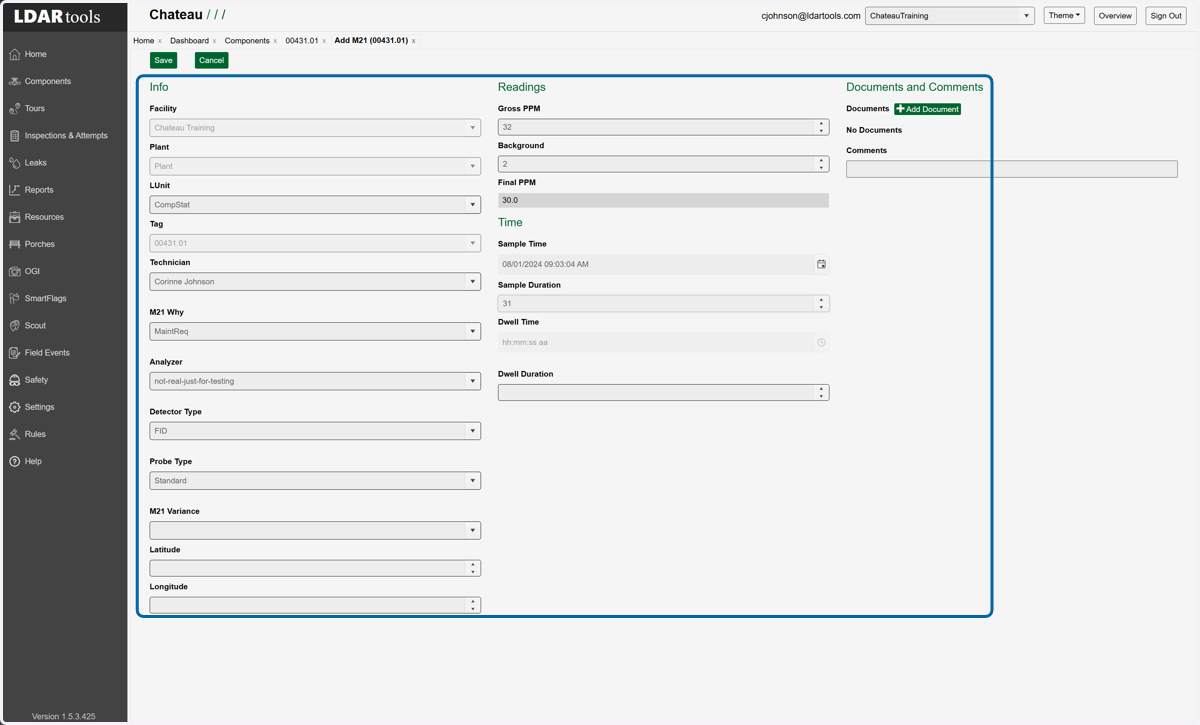Open the LUnit CompStat dropdown

(x=315, y=204)
